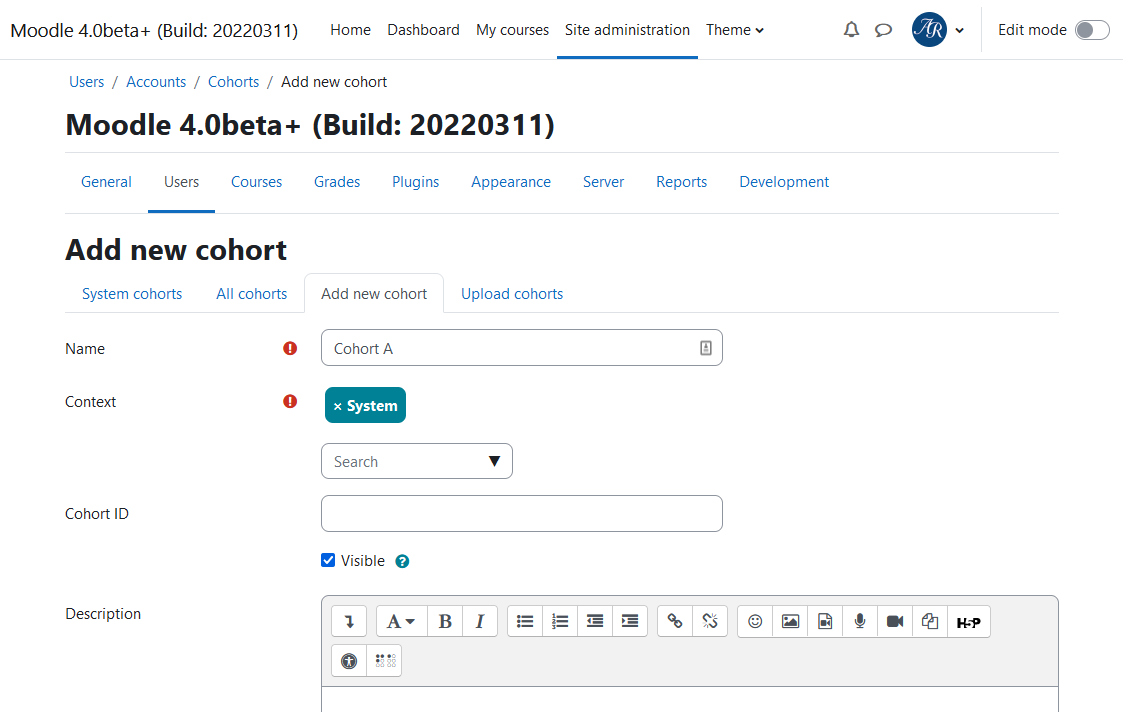
Task: Run the accessibility checker
Action: (x=350, y=660)
